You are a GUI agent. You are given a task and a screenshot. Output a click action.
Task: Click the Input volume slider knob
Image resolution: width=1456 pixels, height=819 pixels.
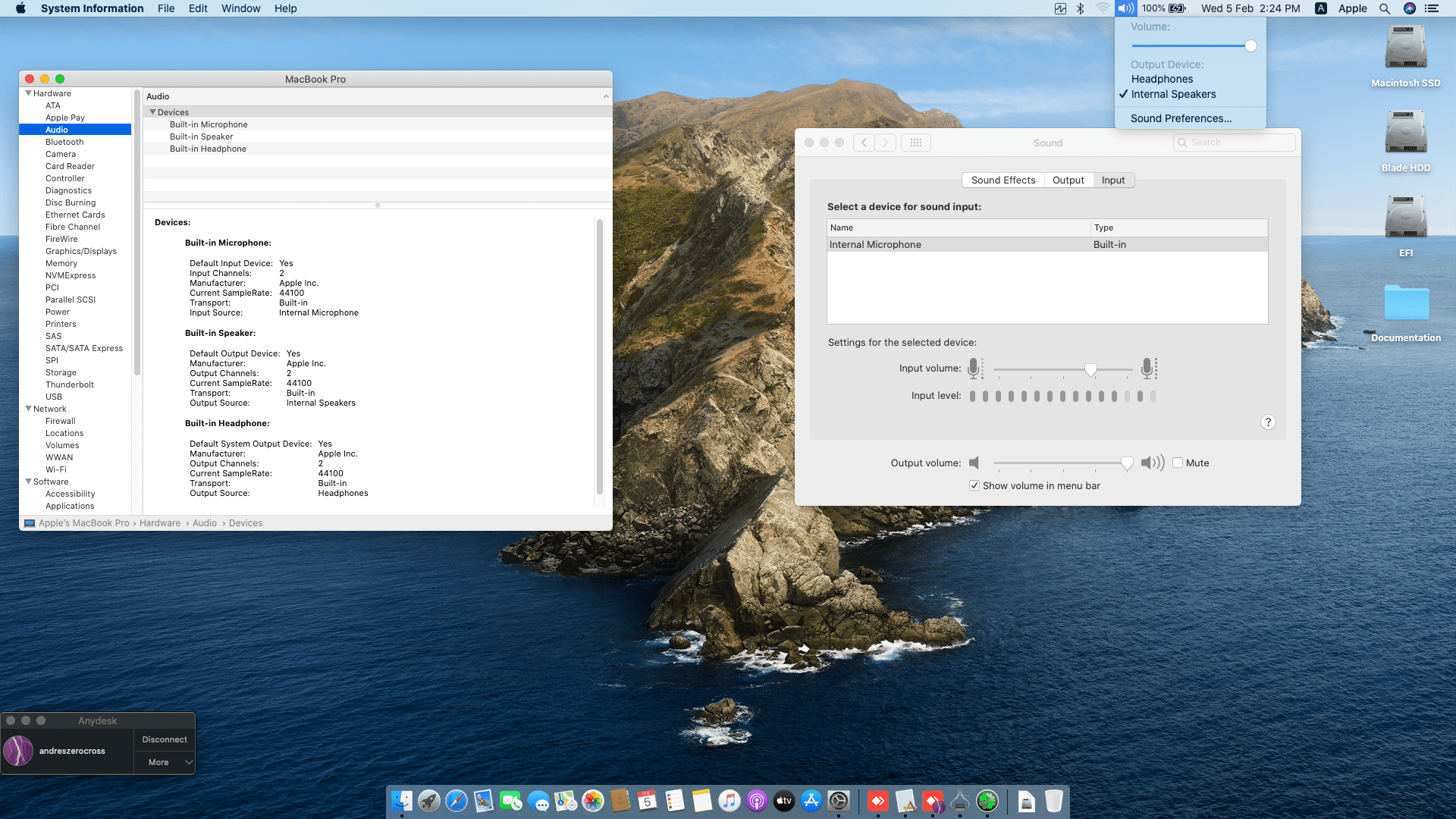[1090, 369]
